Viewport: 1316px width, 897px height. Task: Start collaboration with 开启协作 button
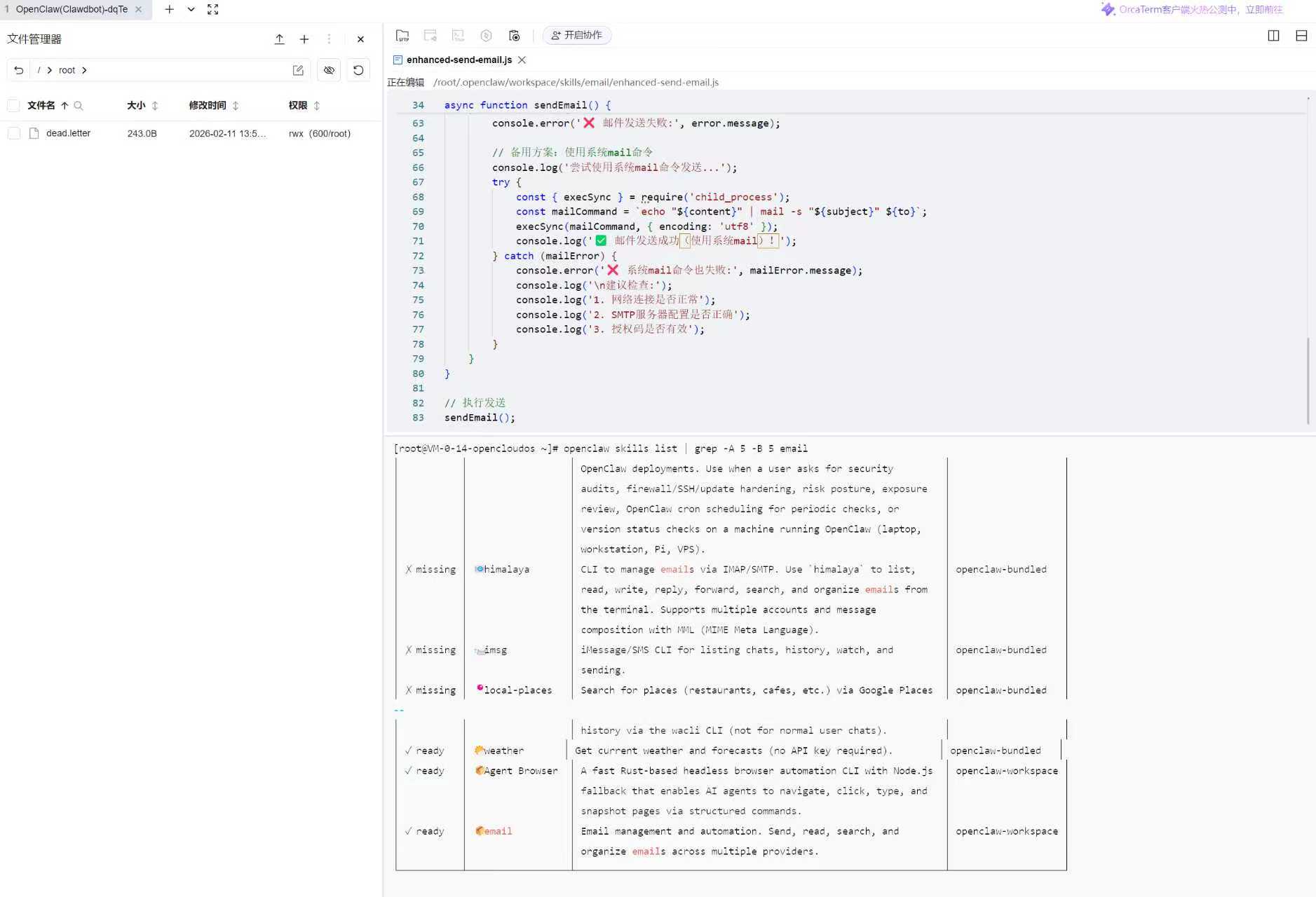[577, 35]
